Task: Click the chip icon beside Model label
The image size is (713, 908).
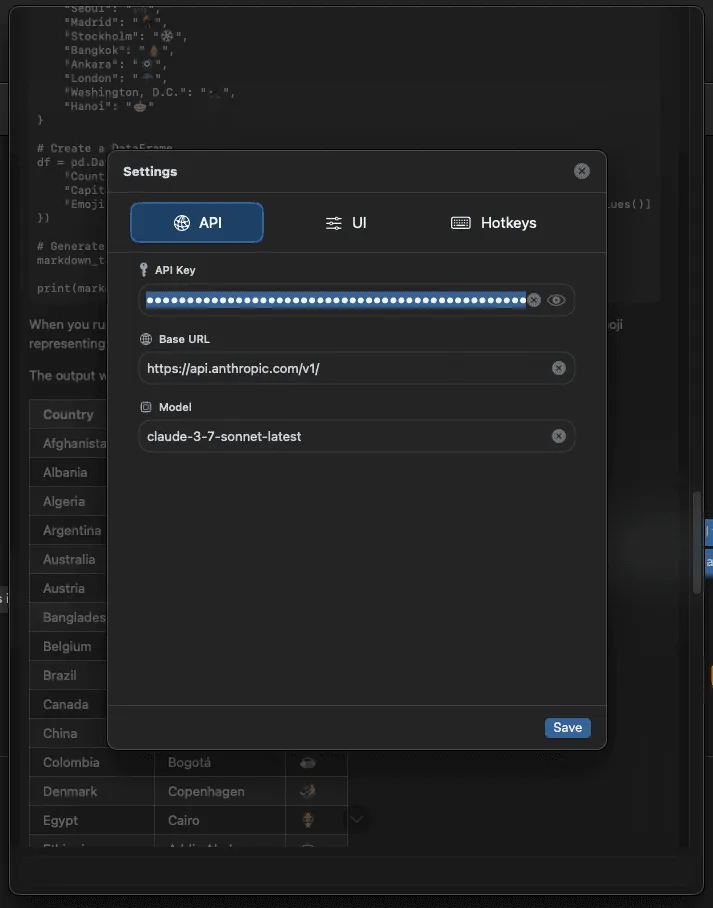Action: coord(145,407)
